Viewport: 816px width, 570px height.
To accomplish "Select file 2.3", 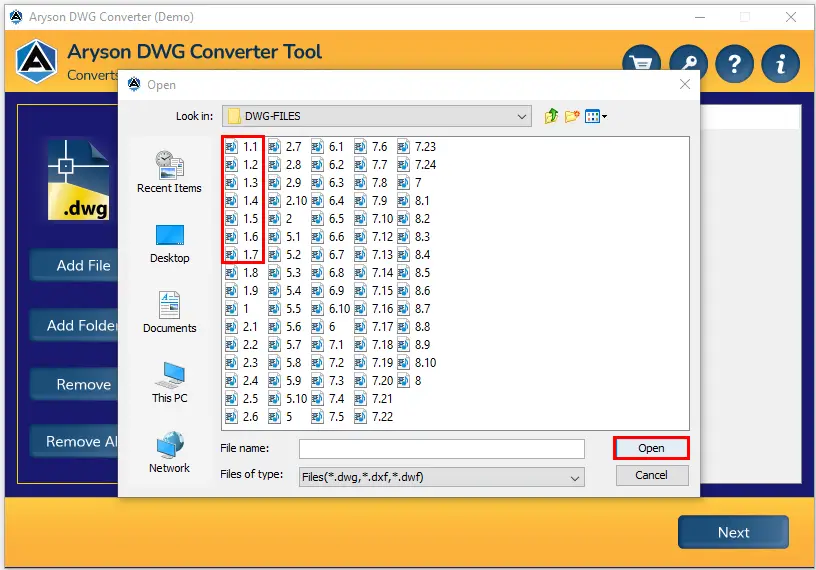I will point(242,363).
